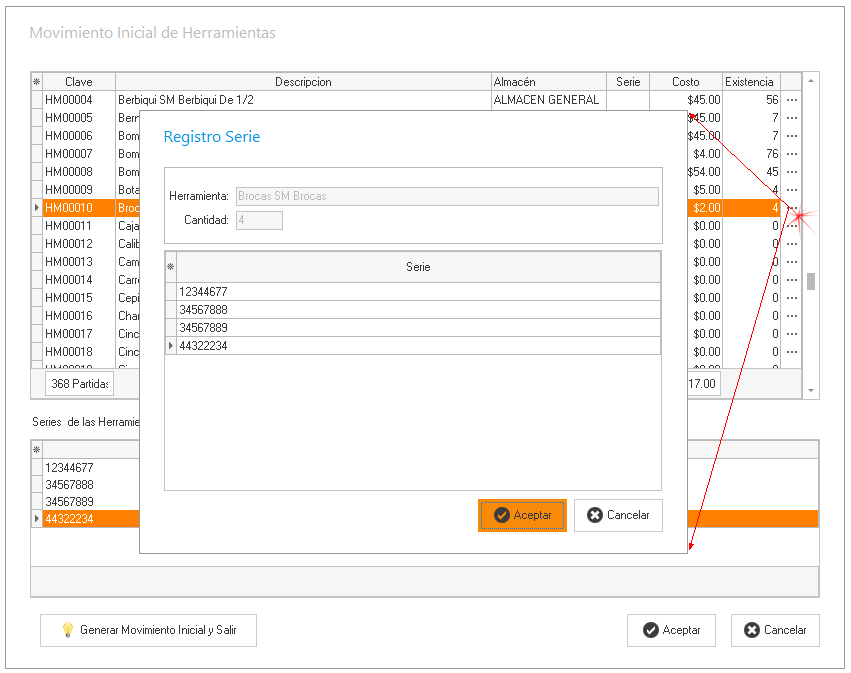Click ellipsis button for row HM00004
The width and height of the screenshot is (851, 673).
coord(791,100)
